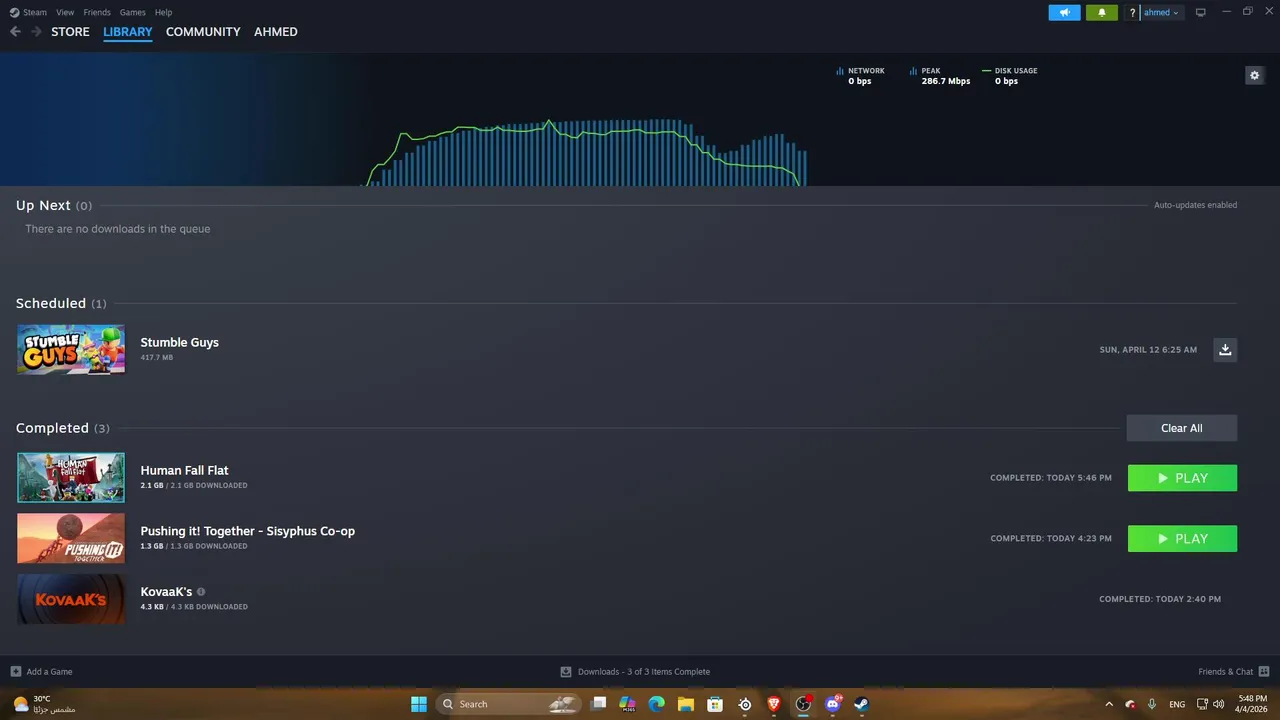Click the Human Fall Flat thumbnail

point(71,478)
